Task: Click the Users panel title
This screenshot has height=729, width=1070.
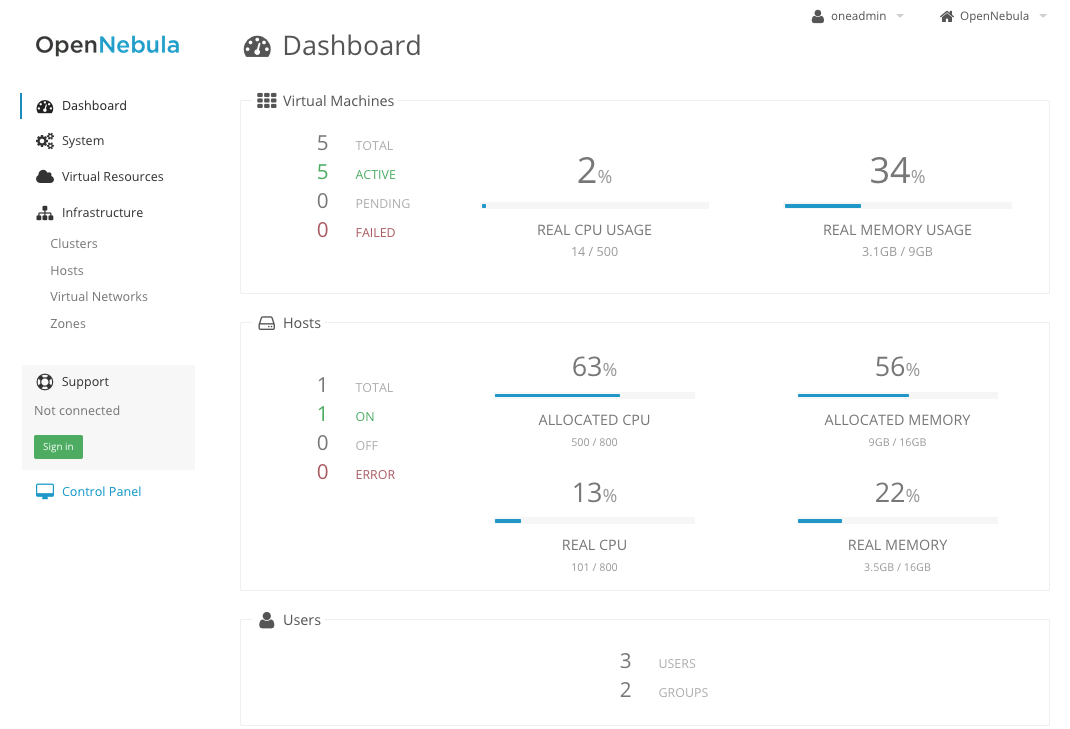Action: (302, 620)
